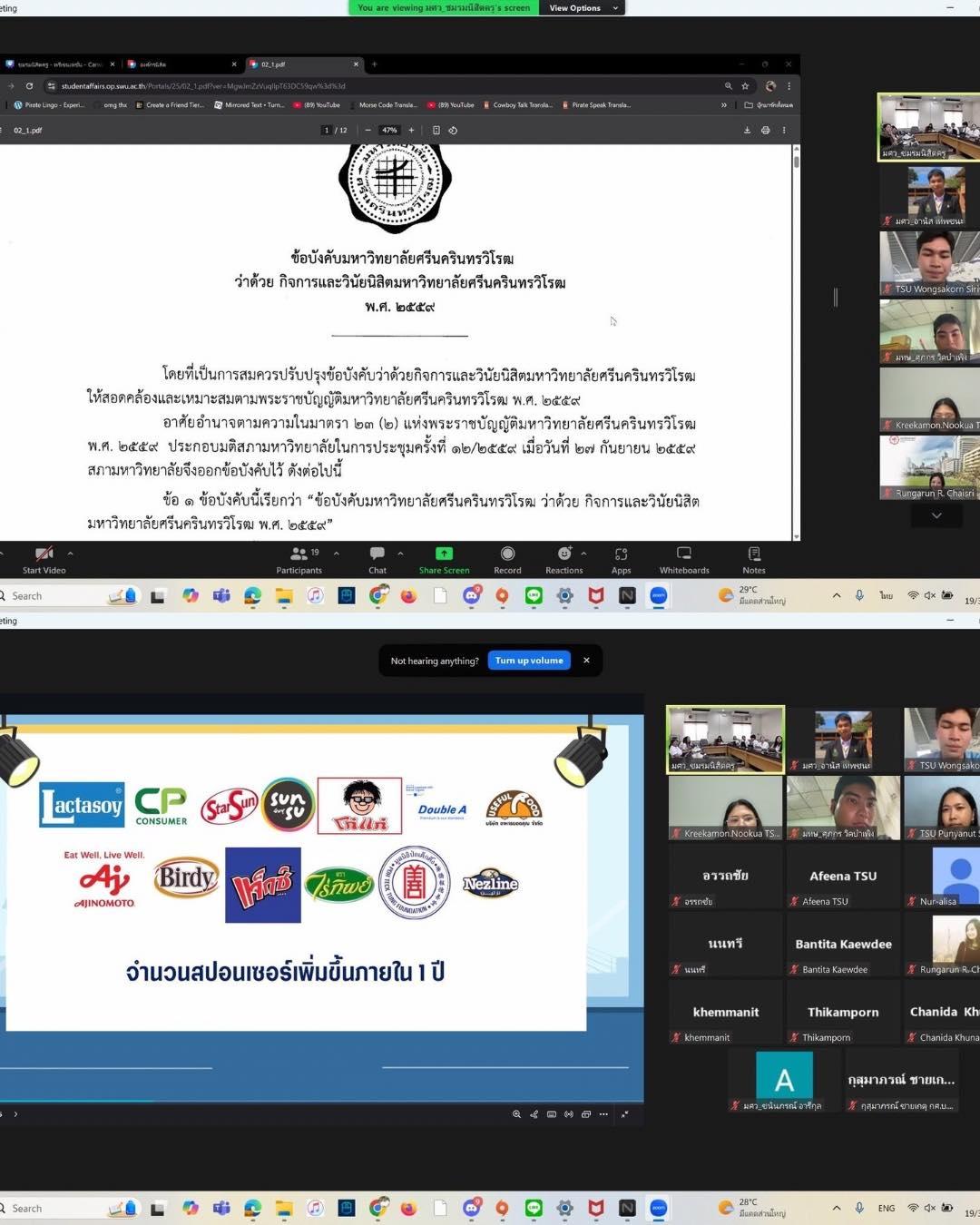Screen dimensions: 980x1225
Task: Expand the caret next to Chat
Action: coord(400,554)
